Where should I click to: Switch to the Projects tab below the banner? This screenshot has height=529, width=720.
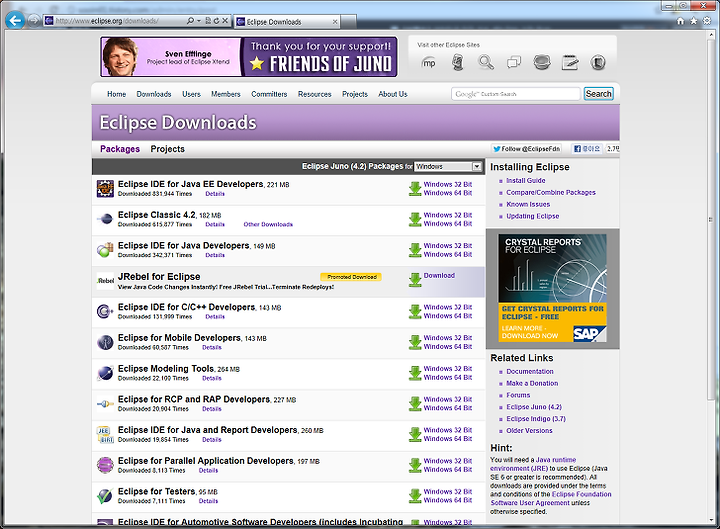(x=168, y=149)
